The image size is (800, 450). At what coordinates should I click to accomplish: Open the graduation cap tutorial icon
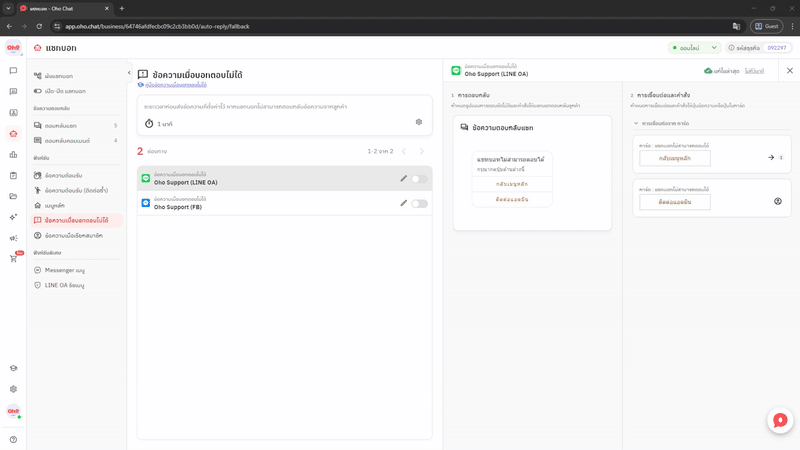[13, 369]
